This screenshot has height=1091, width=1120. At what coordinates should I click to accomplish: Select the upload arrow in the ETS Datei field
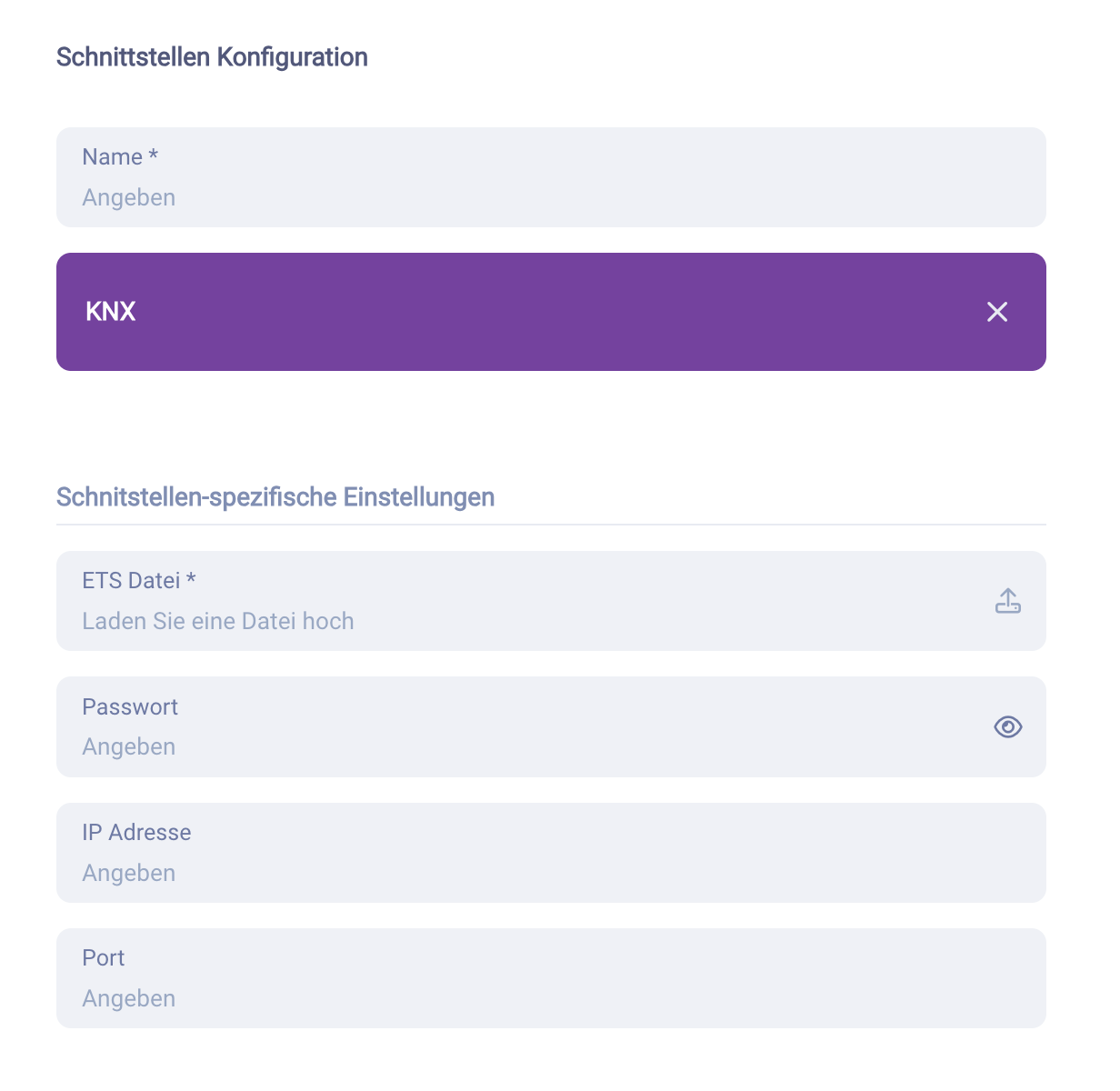point(1007,600)
